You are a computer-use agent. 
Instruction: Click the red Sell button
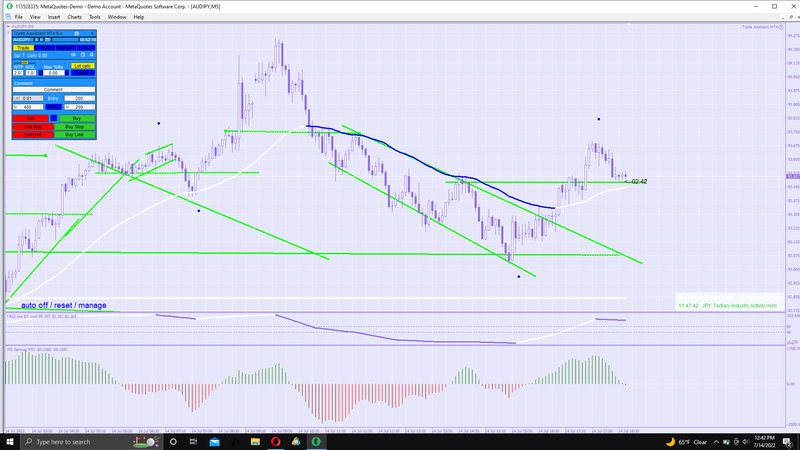point(31,118)
